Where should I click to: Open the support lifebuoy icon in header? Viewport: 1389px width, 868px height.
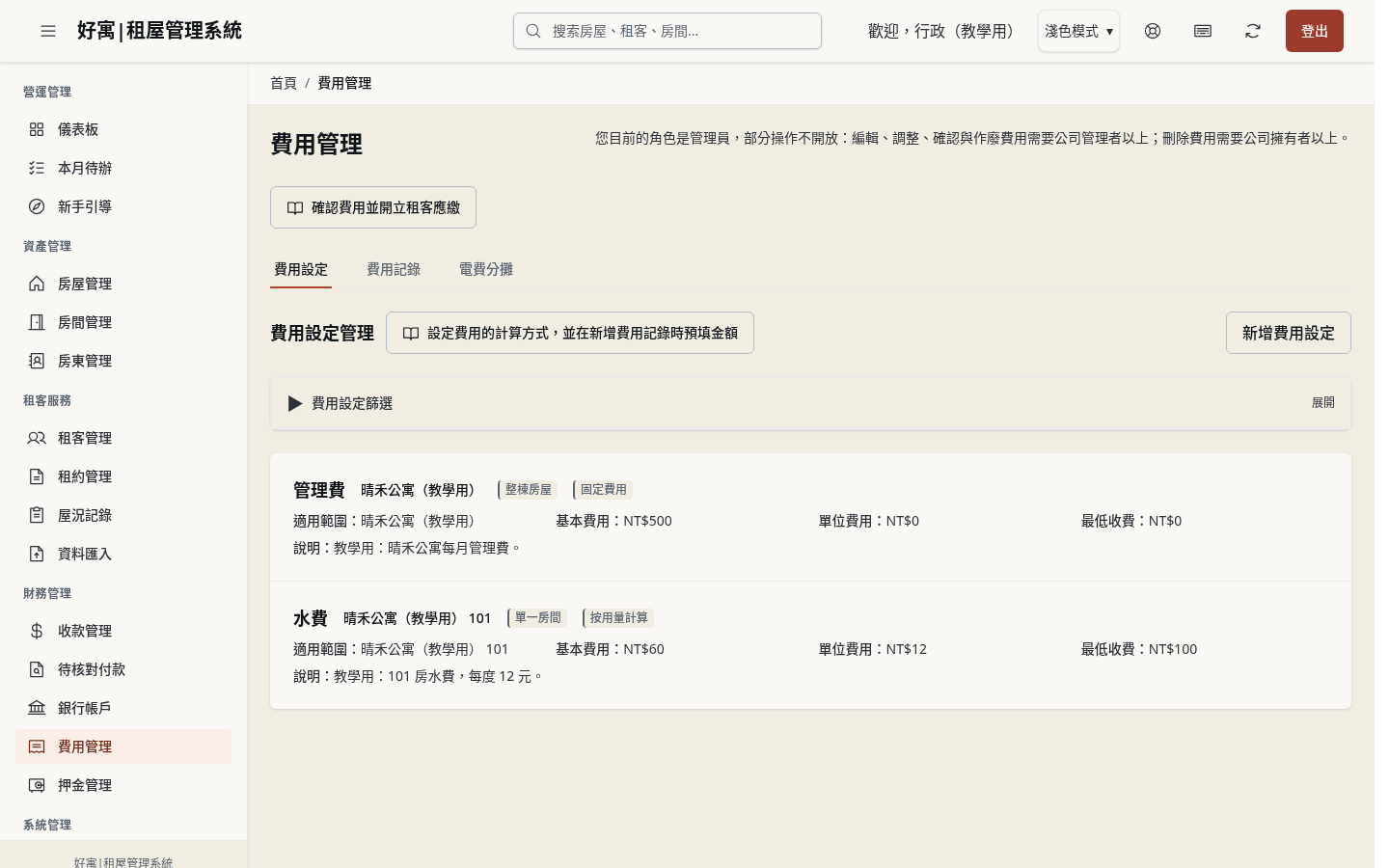tap(1153, 31)
